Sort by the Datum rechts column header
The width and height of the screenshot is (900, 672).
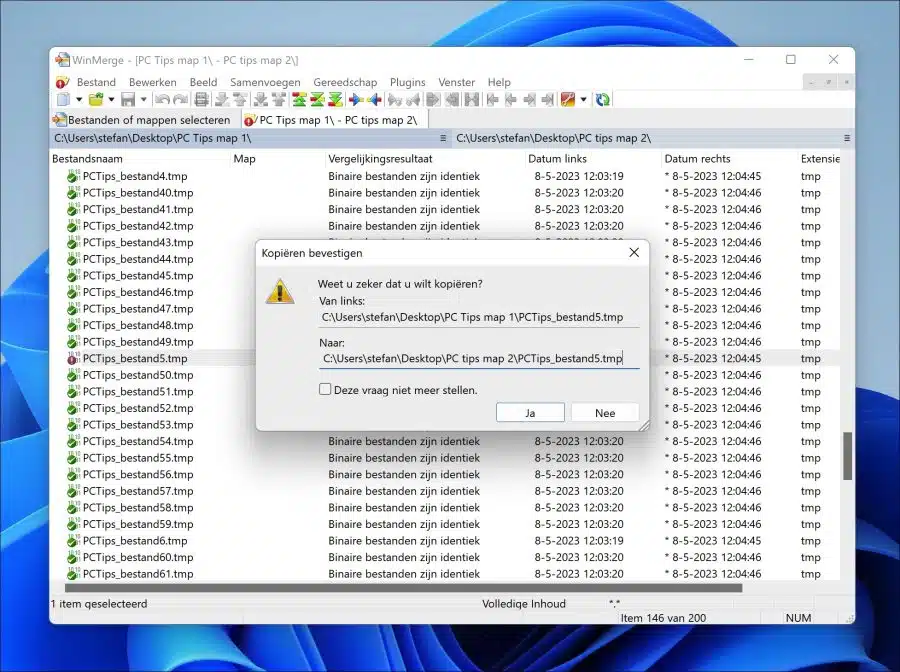pos(730,159)
